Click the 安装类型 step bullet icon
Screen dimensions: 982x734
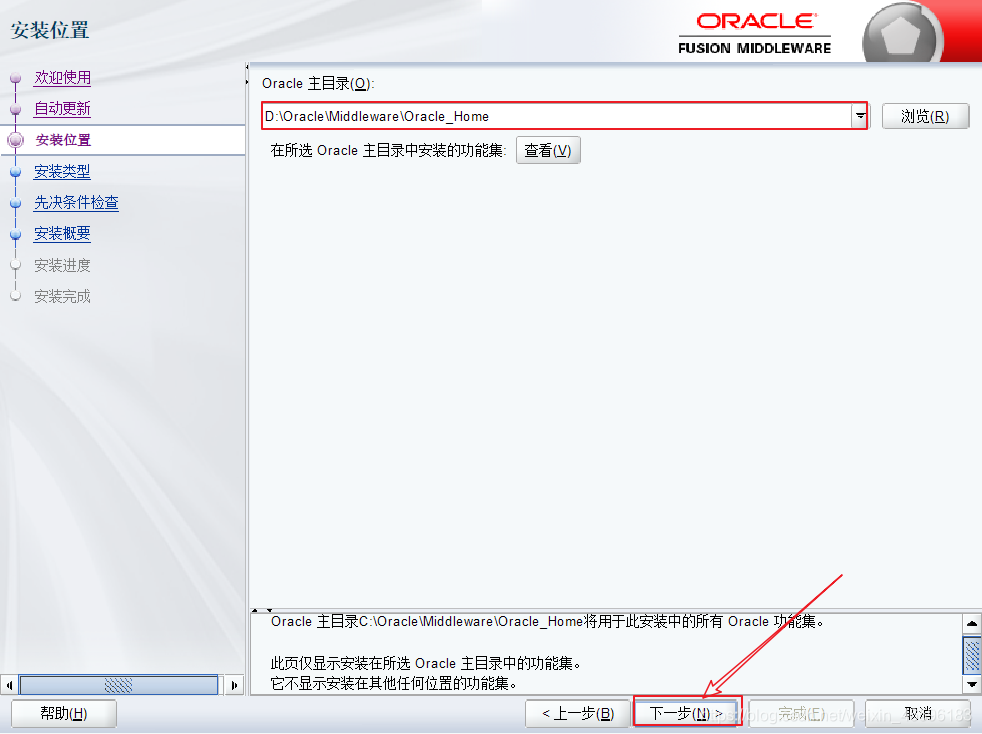tap(16, 172)
